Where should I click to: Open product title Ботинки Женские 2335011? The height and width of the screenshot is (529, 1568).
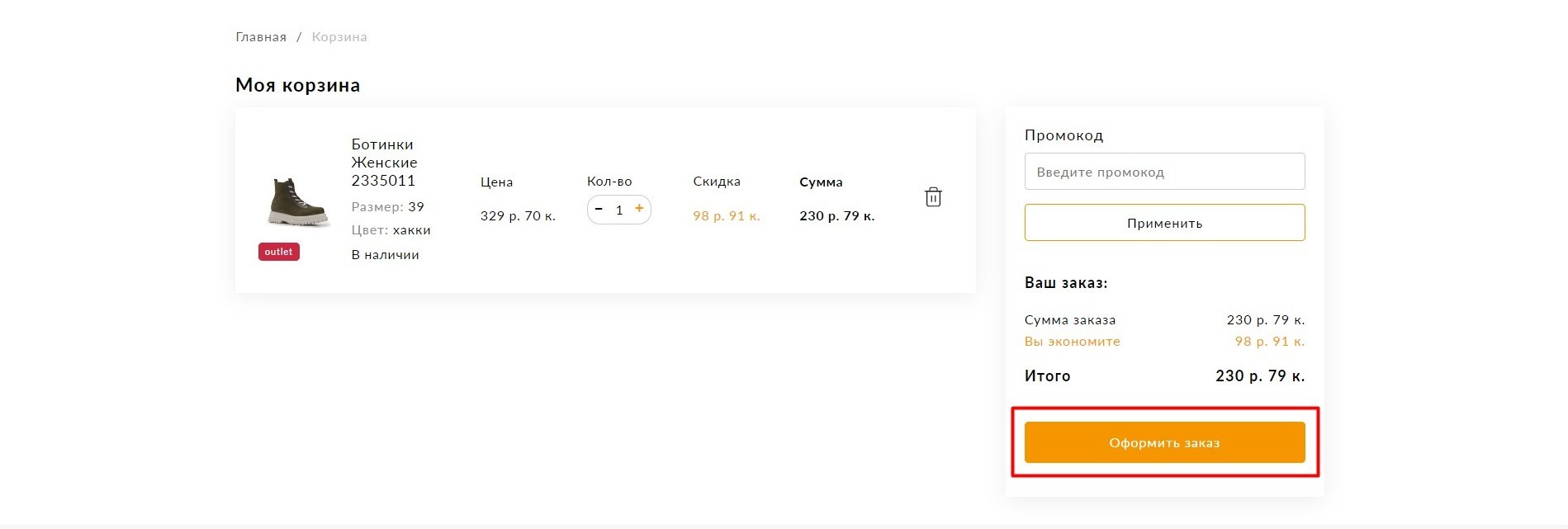[x=385, y=163]
